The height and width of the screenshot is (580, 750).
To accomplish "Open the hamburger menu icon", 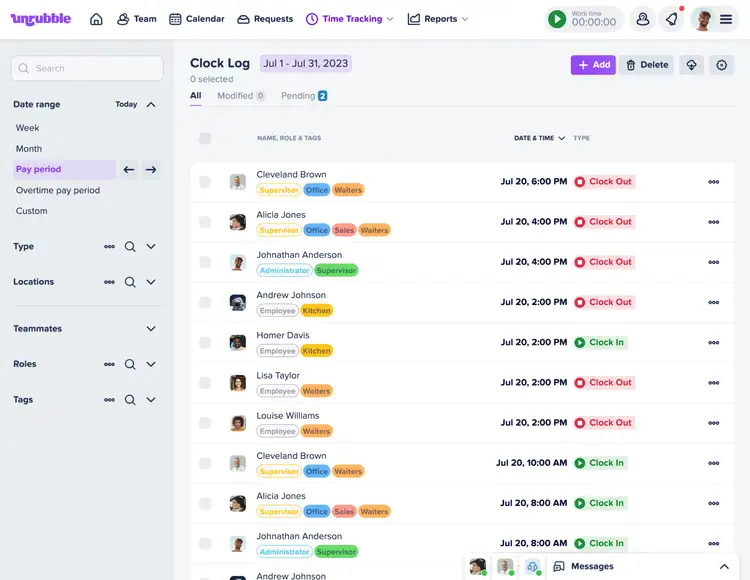I will point(726,19).
